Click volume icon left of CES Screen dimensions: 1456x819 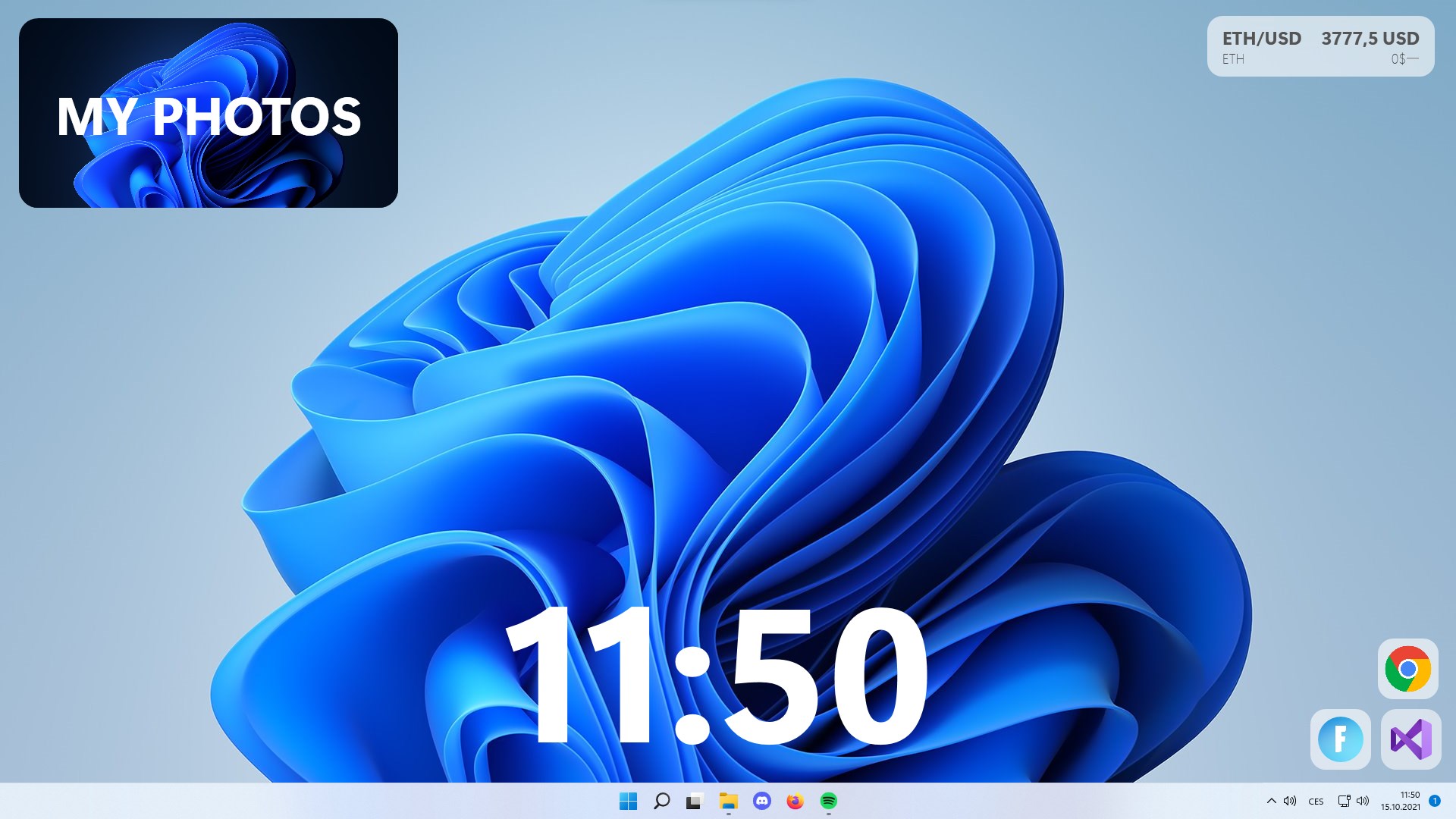coord(1289,801)
